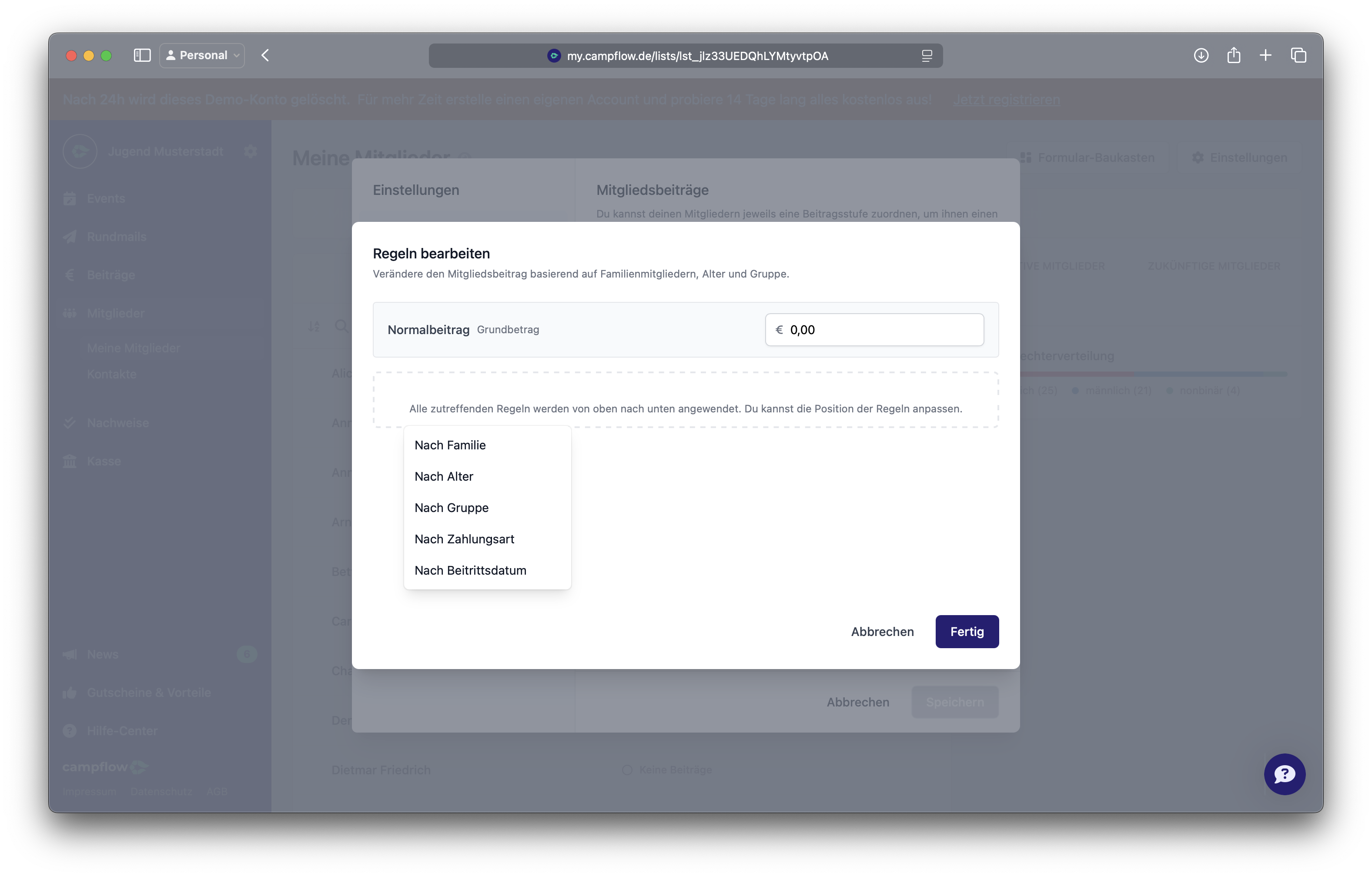Pick the Nach Gruppe rule option
The height and width of the screenshot is (877, 1372).
pos(487,508)
